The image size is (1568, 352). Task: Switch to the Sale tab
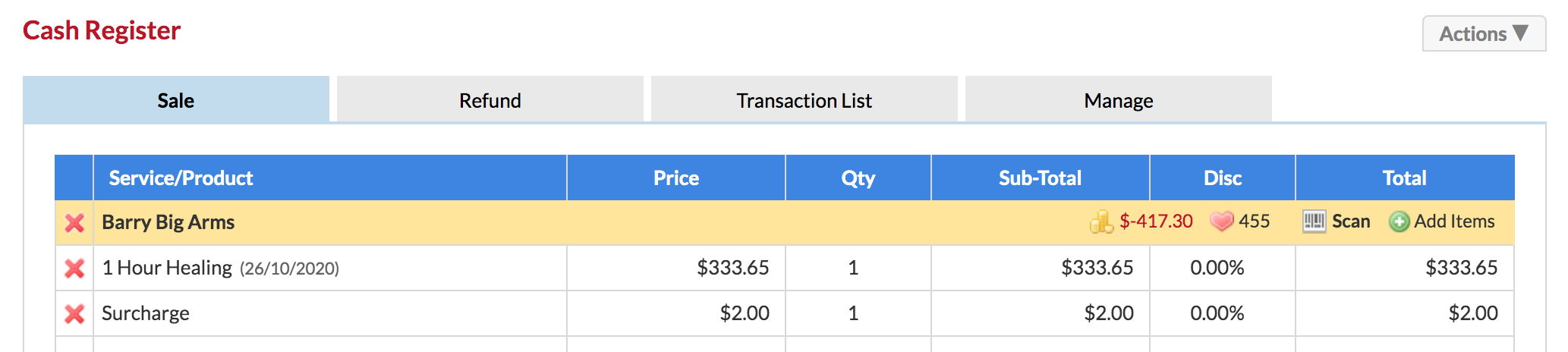pyautogui.click(x=176, y=100)
